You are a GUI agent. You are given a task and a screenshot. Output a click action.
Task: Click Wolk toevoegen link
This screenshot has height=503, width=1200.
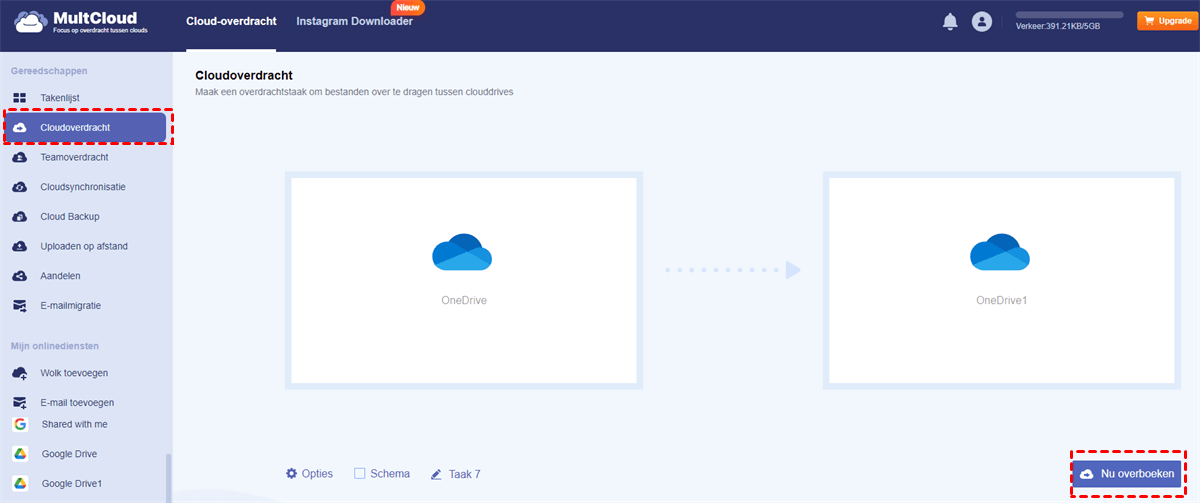(74, 373)
